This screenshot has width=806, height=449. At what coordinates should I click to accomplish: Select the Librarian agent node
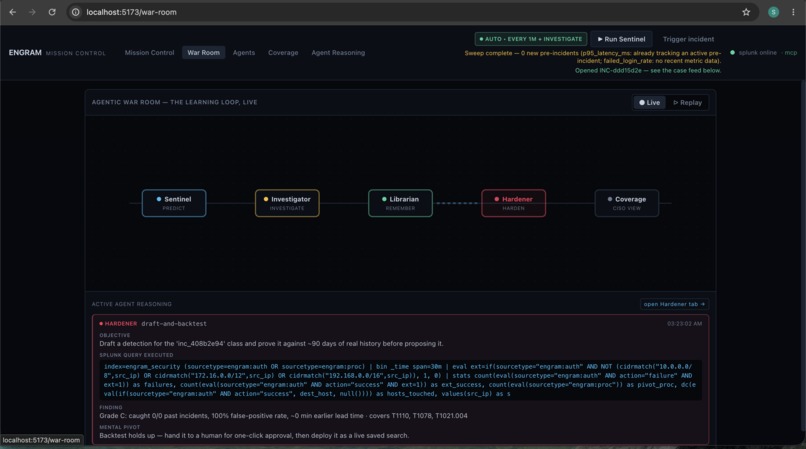(x=400, y=203)
